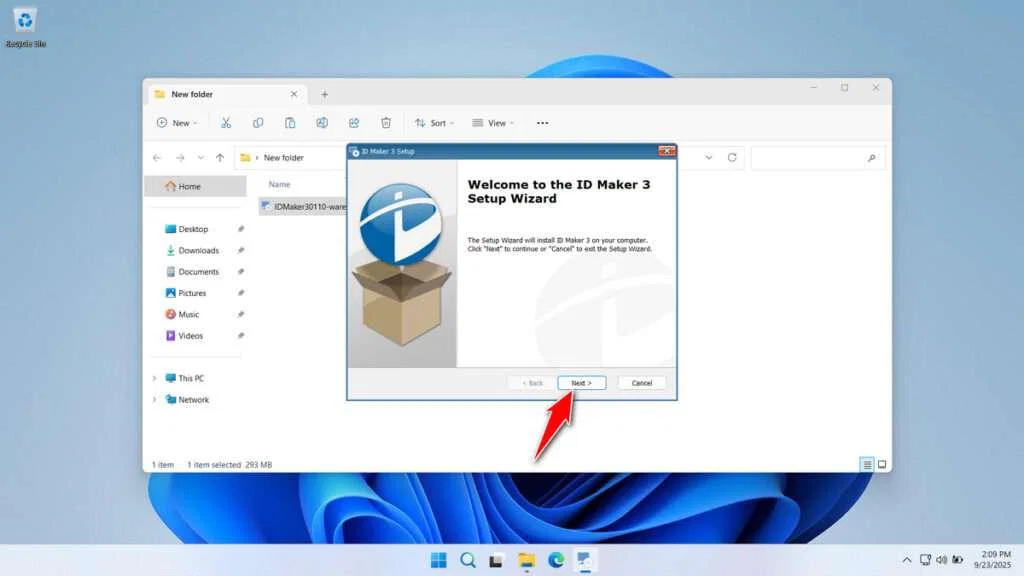This screenshot has height=576, width=1024.
Task: Delete the selected file using the trash icon
Action: [386, 122]
